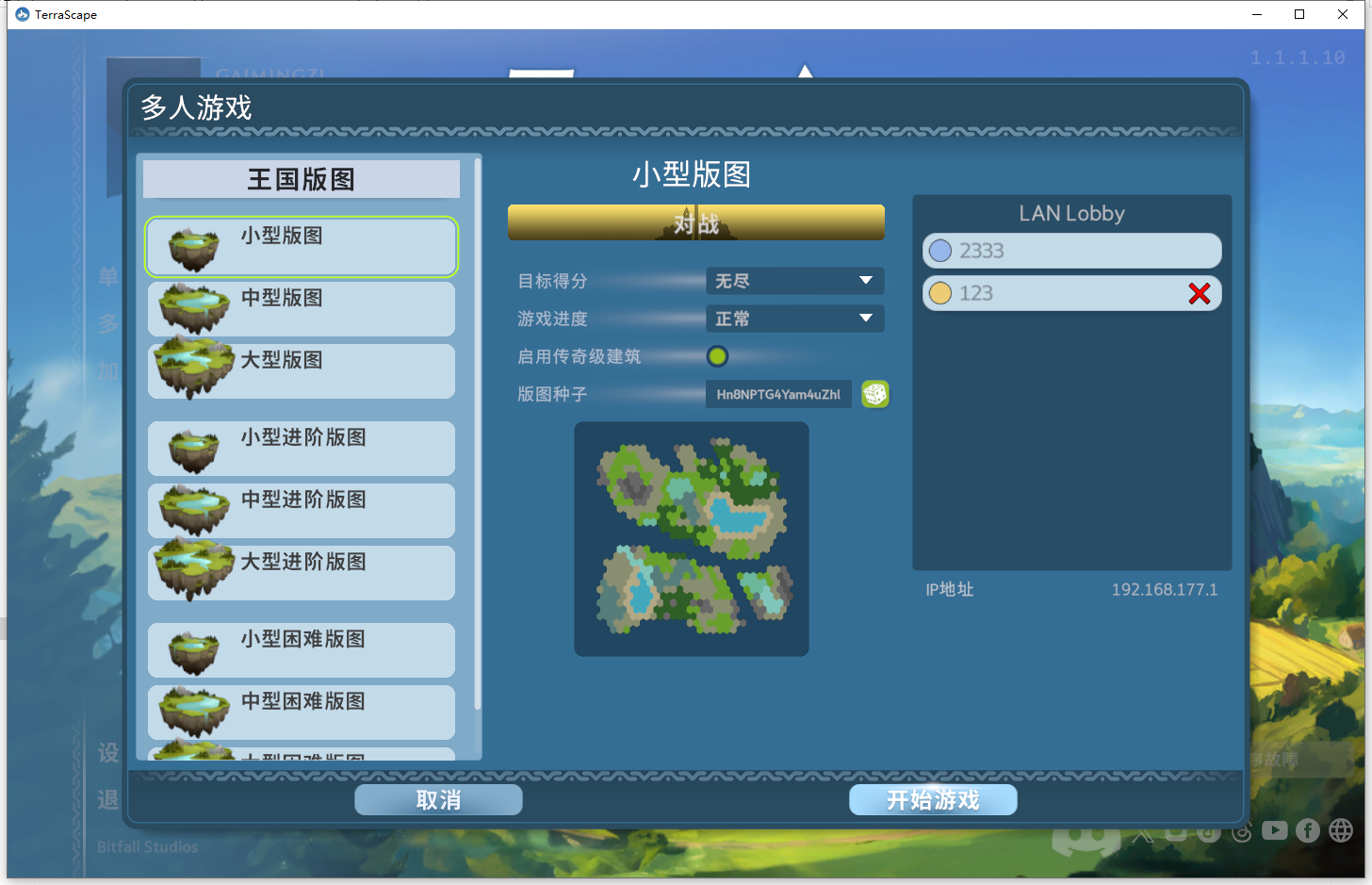The image size is (1372, 885).
Task: Randomize the map seed with dice icon
Action: tap(874, 394)
